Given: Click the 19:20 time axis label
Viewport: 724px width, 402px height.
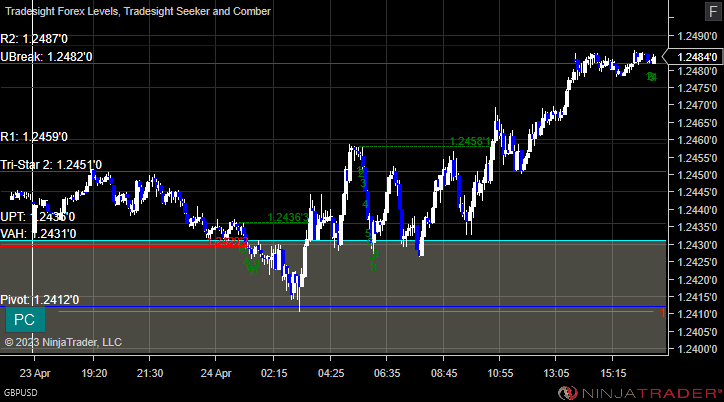Looking at the screenshot, I should pyautogui.click(x=94, y=373).
